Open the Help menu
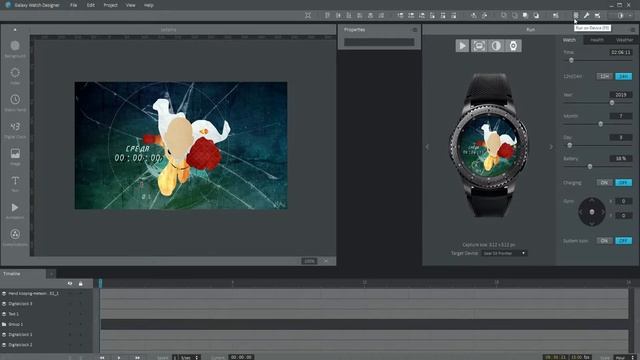The height and width of the screenshot is (360, 640). click(x=149, y=5)
